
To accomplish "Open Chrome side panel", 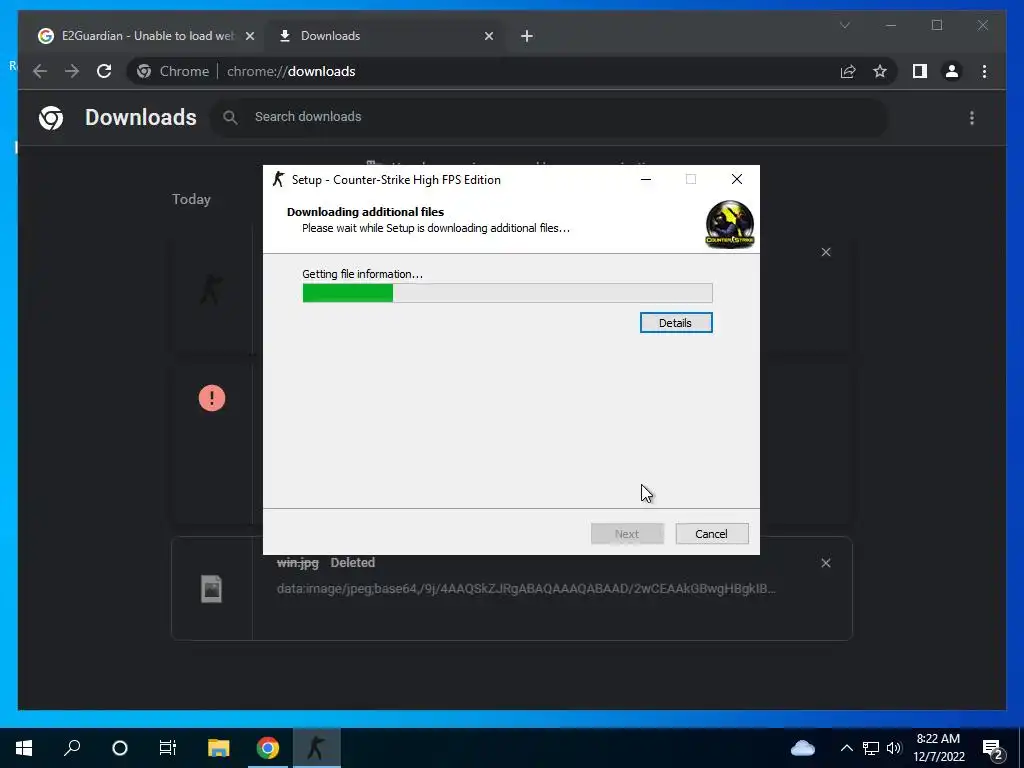I will (x=920, y=71).
